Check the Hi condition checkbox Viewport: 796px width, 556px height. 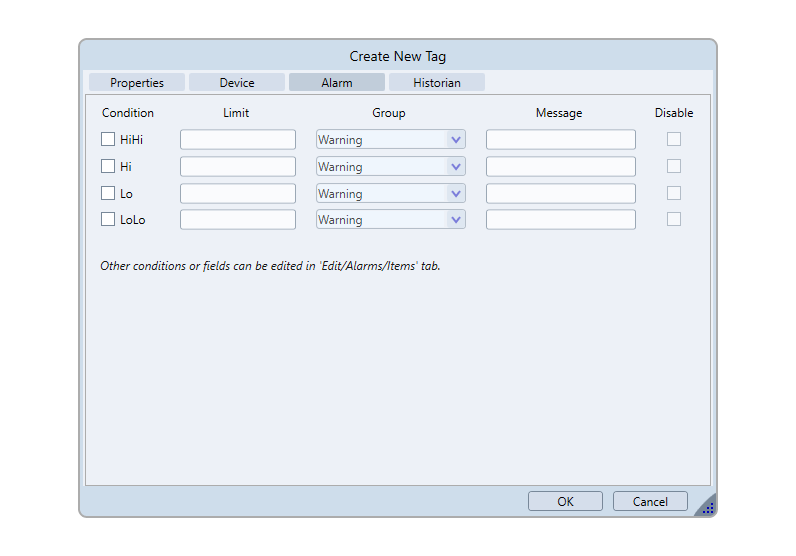[108, 167]
